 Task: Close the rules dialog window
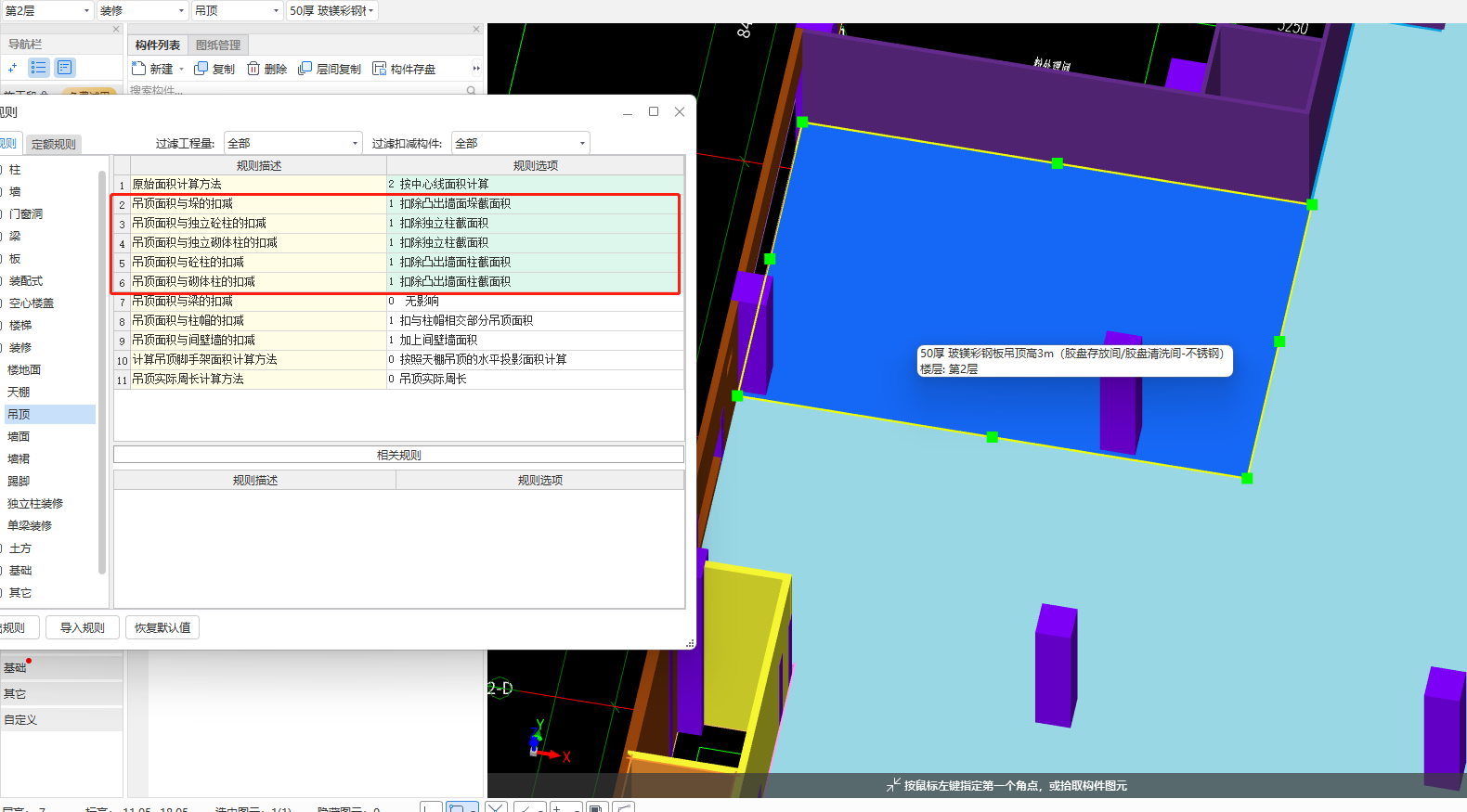coord(680,111)
